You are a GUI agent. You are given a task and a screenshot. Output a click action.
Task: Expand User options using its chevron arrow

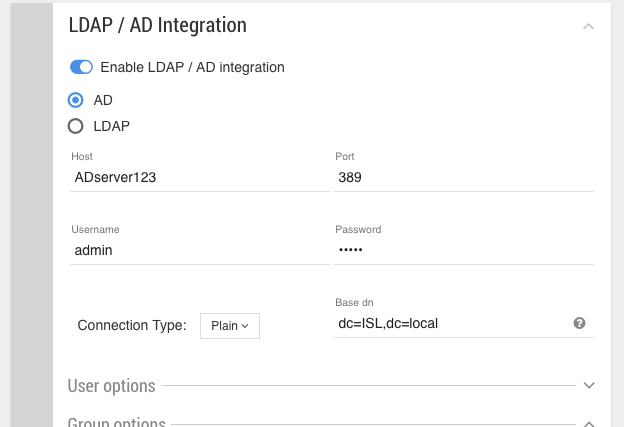pos(589,385)
